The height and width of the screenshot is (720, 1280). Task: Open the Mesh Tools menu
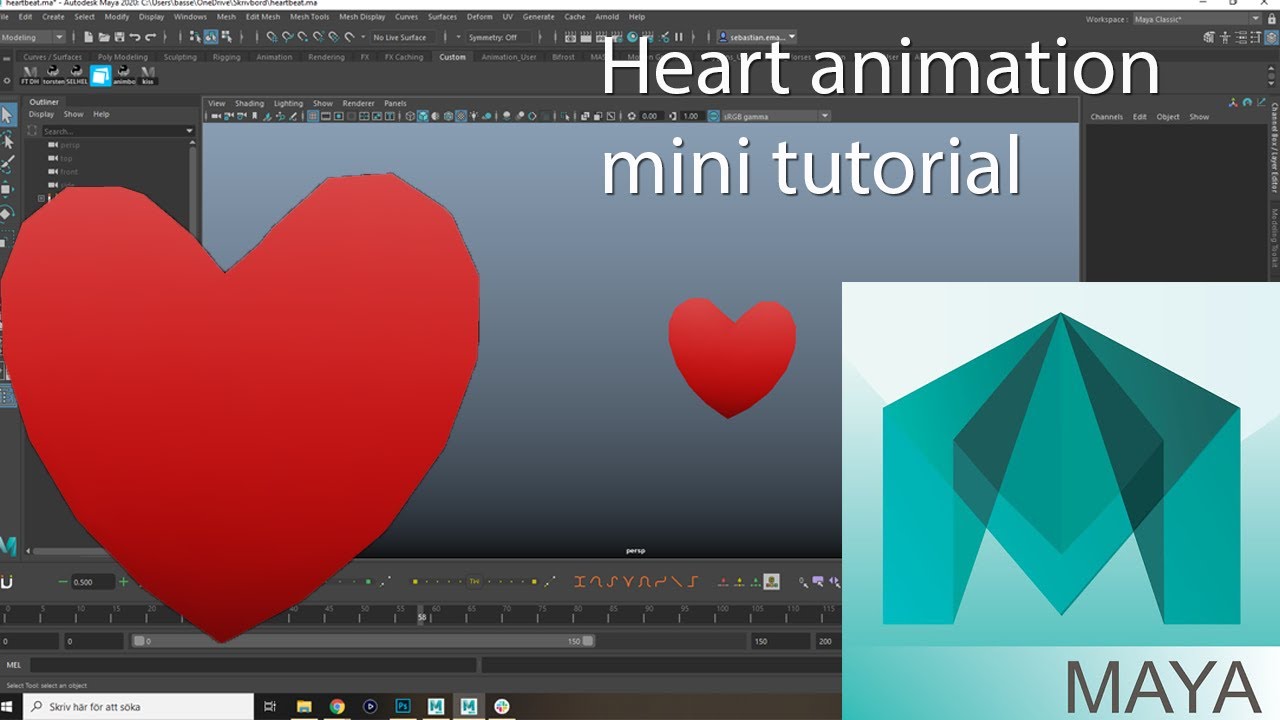click(309, 17)
